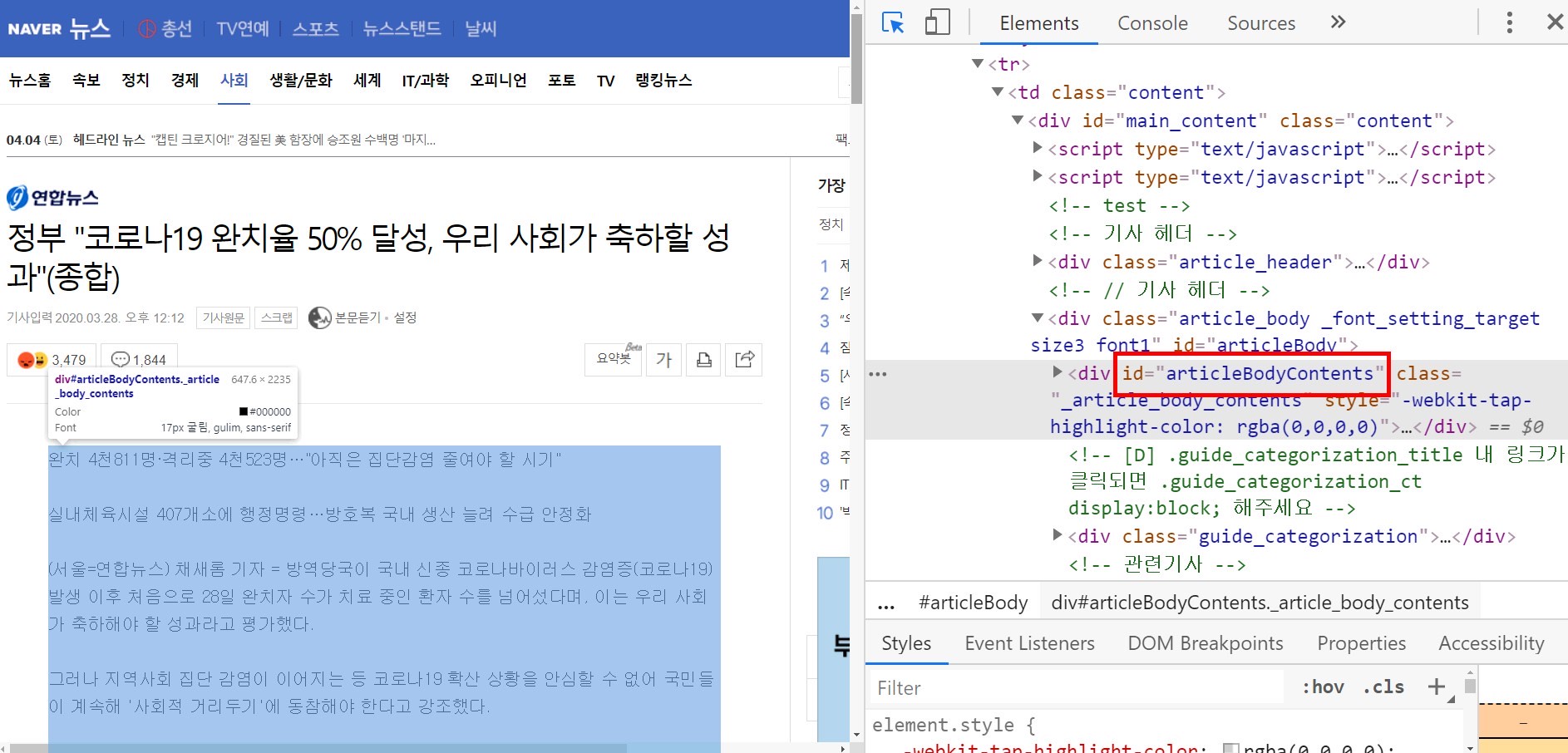Screen dimensions: 1568x753
Task: Select the div#articleBodyContents breadcrumb
Action: [x=1260, y=603]
